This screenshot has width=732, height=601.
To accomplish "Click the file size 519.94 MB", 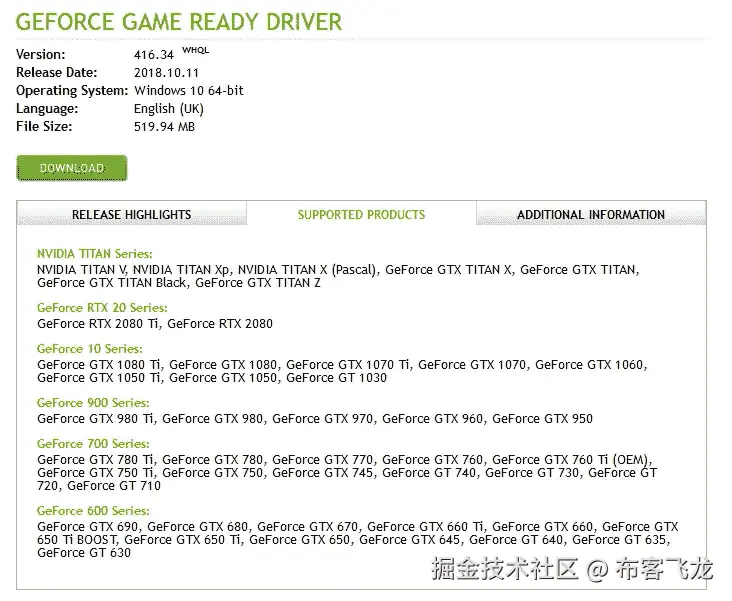I will click(164, 127).
